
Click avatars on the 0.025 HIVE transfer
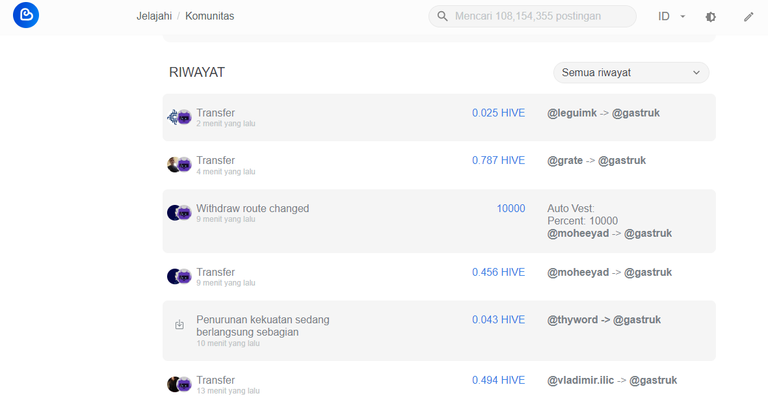(179, 117)
